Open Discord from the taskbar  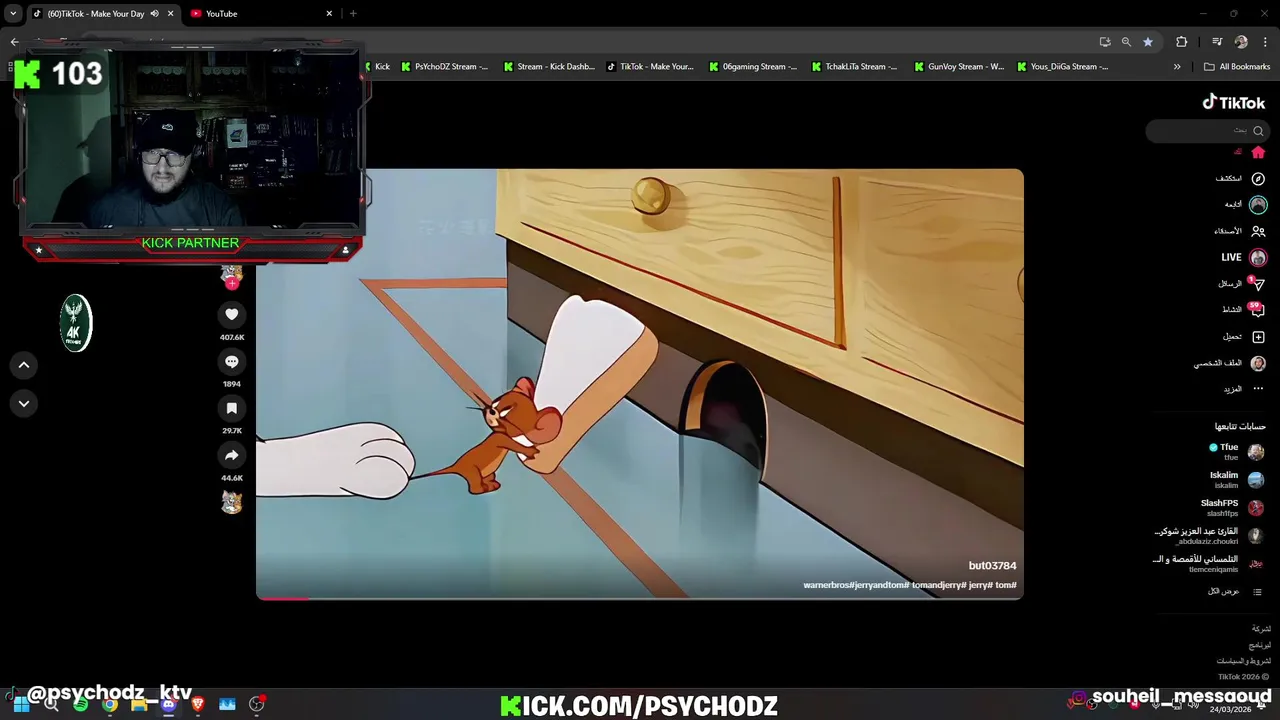[168, 704]
